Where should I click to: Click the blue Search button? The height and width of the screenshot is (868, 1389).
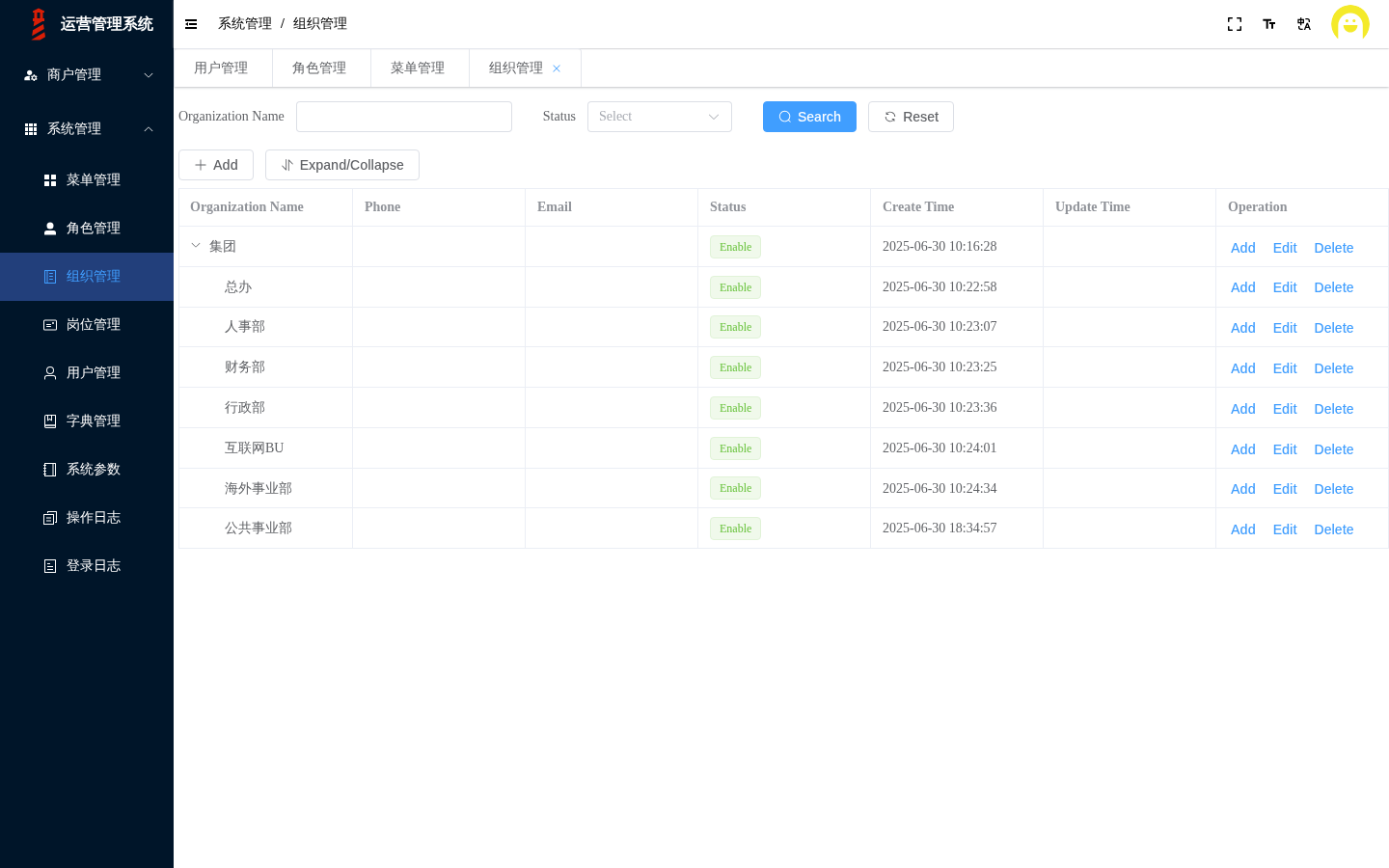(809, 117)
